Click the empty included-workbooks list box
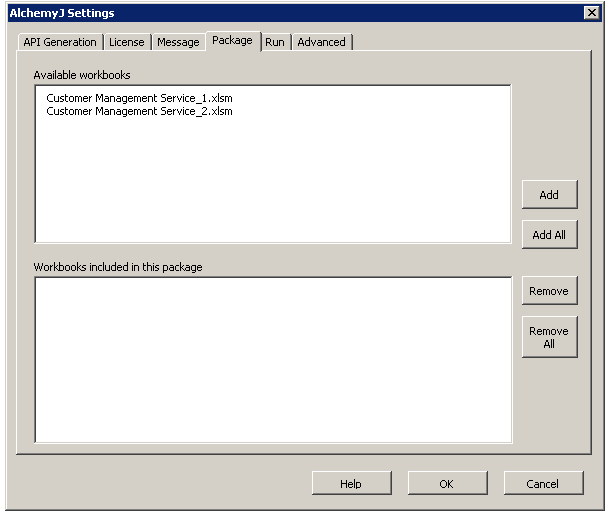Image resolution: width=610 pixels, height=517 pixels. click(273, 359)
